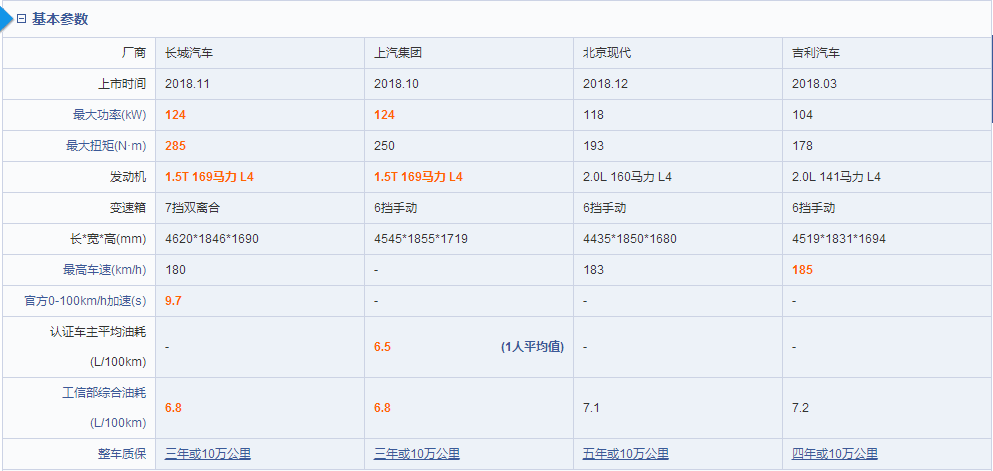Click the 长*宽*高(mm) row label
The image size is (993, 471).
click(110, 239)
